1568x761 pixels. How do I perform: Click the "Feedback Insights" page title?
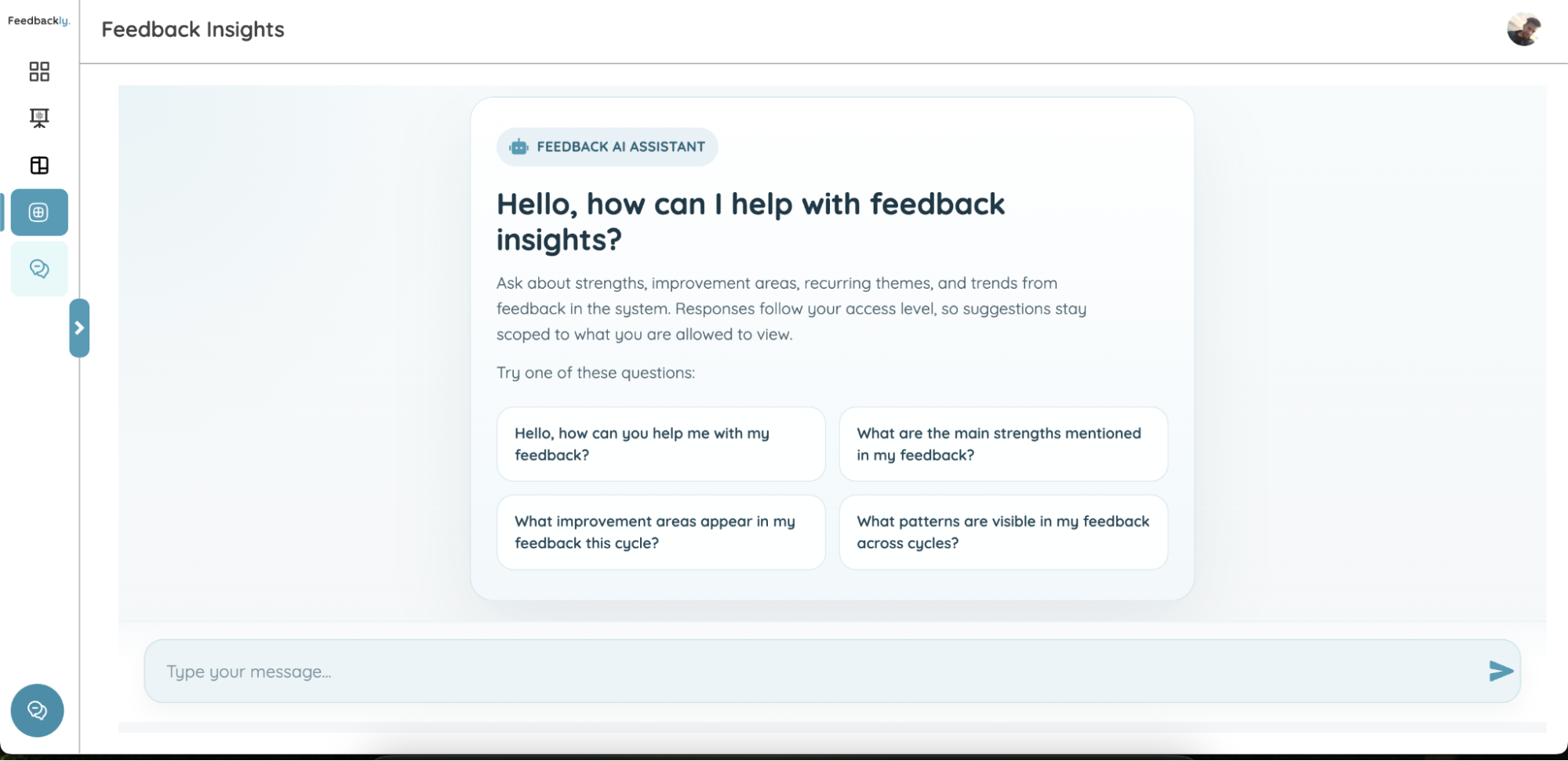click(193, 30)
